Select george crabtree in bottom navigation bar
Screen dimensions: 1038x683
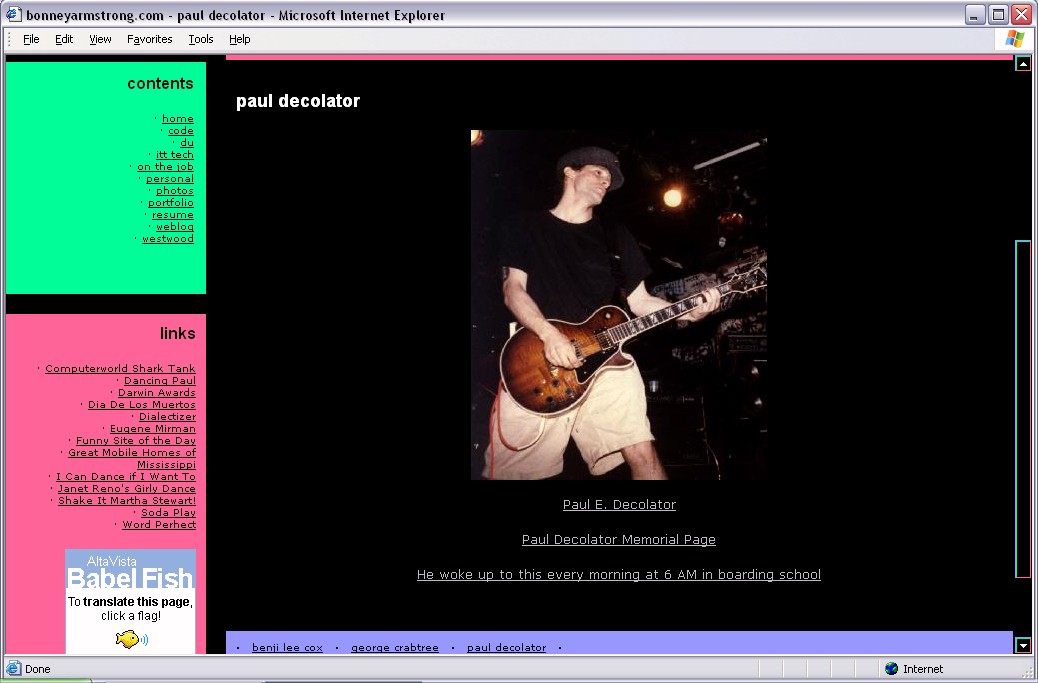tap(394, 648)
